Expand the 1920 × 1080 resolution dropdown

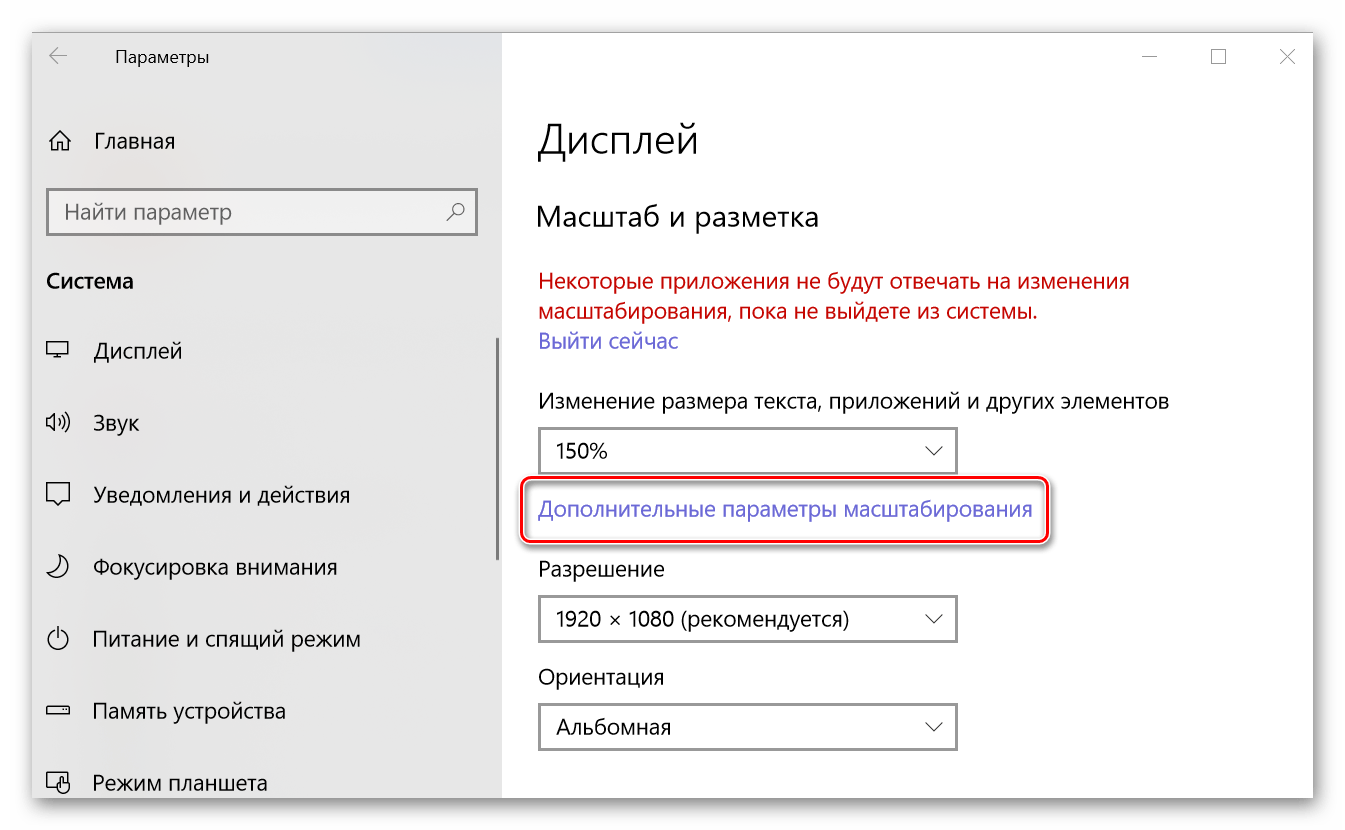click(747, 619)
